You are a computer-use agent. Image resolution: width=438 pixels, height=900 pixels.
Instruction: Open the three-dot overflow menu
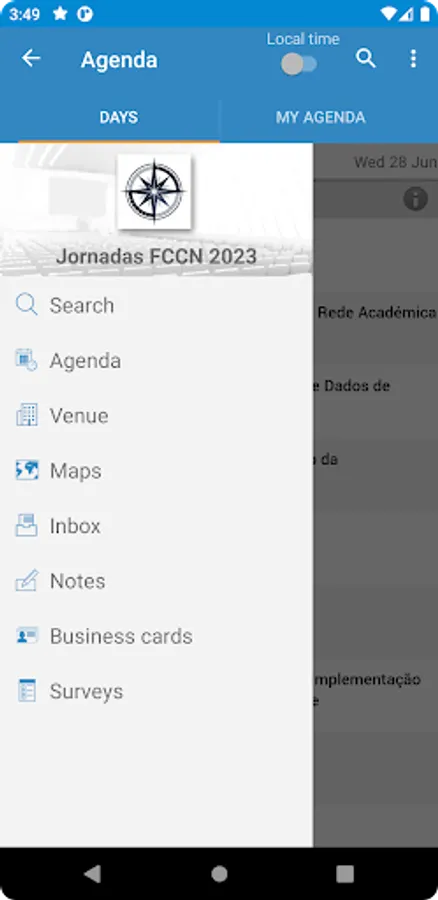tap(413, 59)
